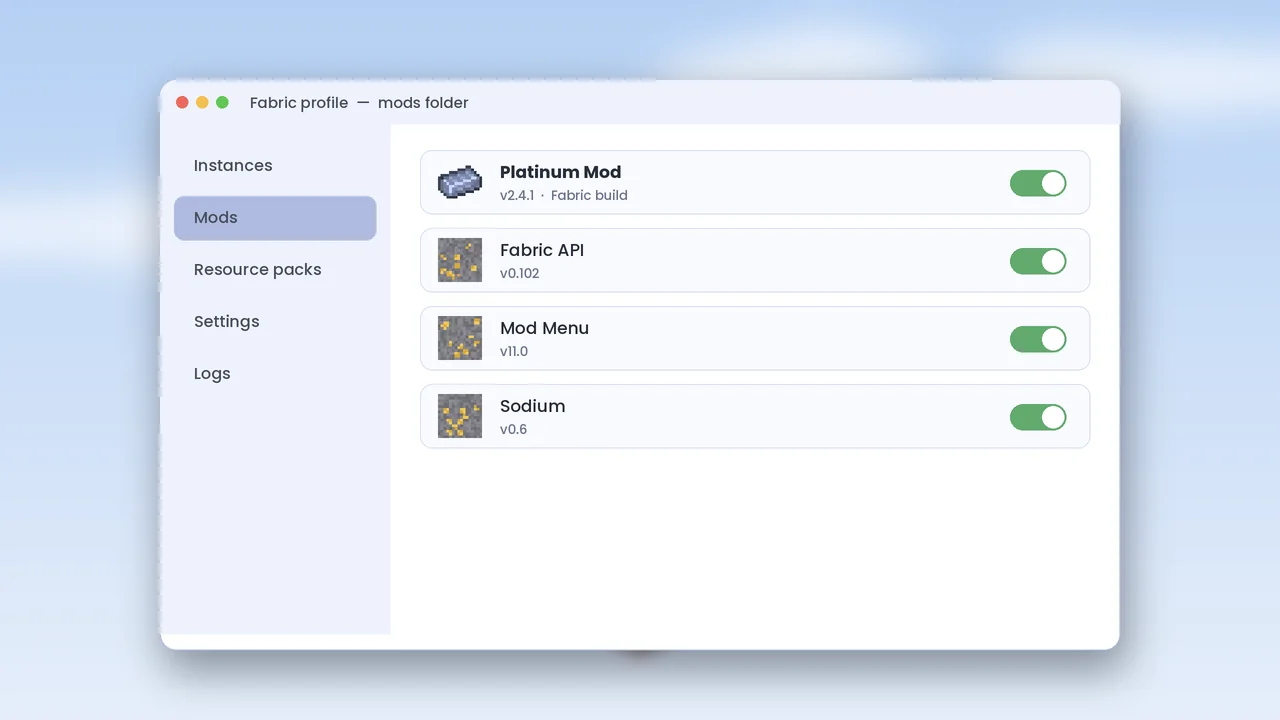The image size is (1280, 720).
Task: Switch off the Sodium mod
Action: (1038, 417)
